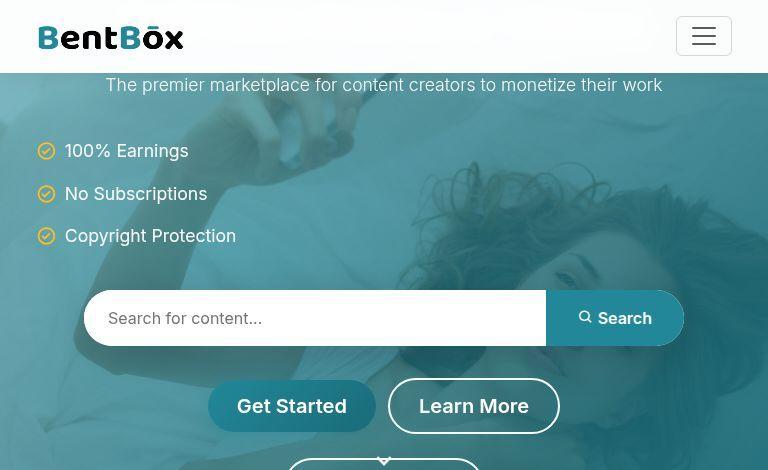This screenshot has height=470, width=768.
Task: Select the No Subscriptions feature text
Action: coord(136,194)
